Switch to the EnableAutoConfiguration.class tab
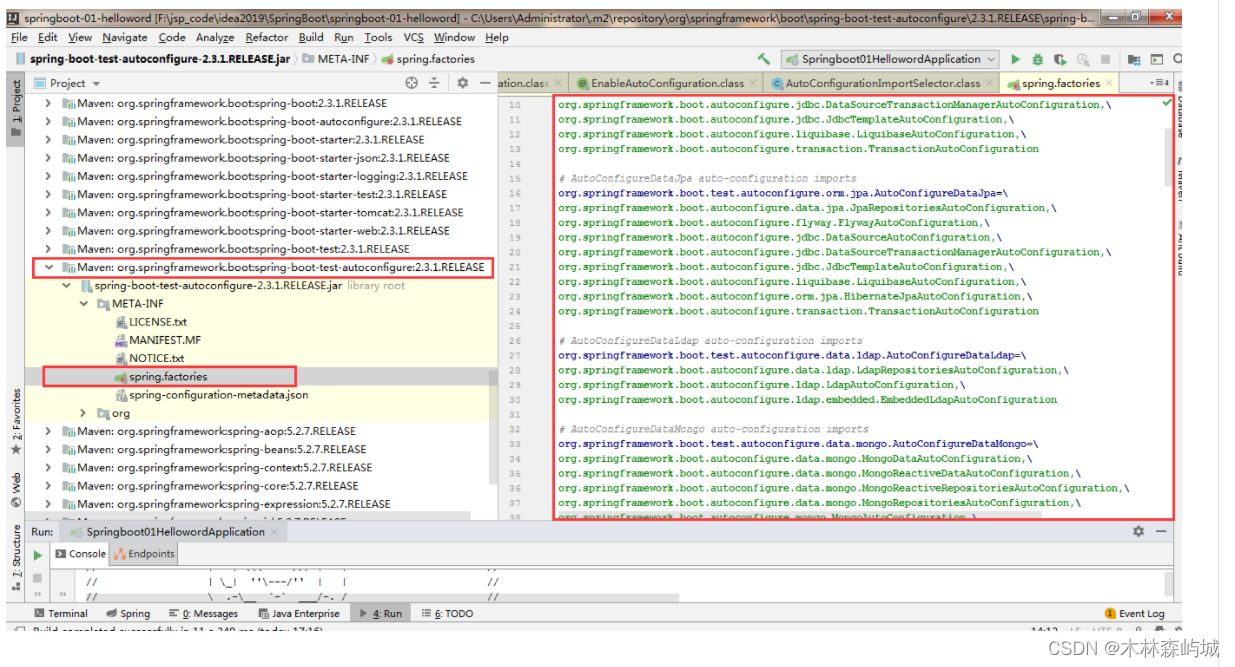This screenshot has width=1235, height=667. [667, 84]
